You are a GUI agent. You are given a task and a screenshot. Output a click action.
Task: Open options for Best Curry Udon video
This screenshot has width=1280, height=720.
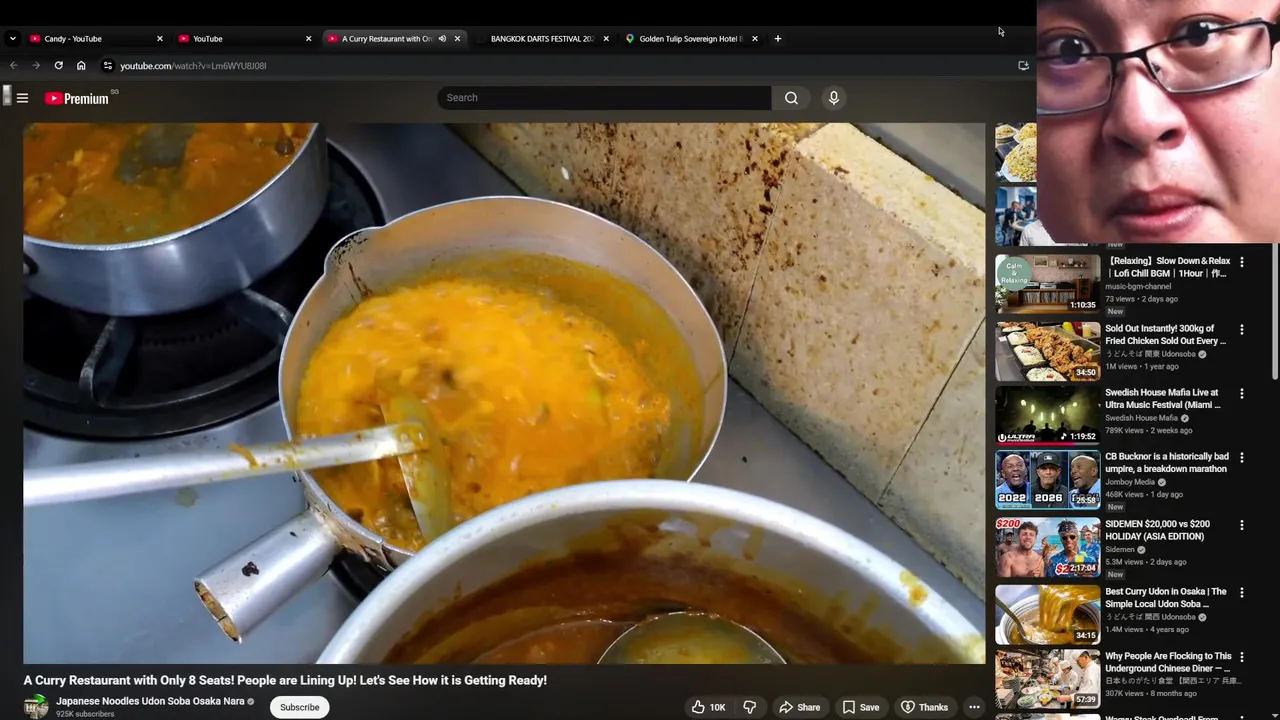[1242, 592]
